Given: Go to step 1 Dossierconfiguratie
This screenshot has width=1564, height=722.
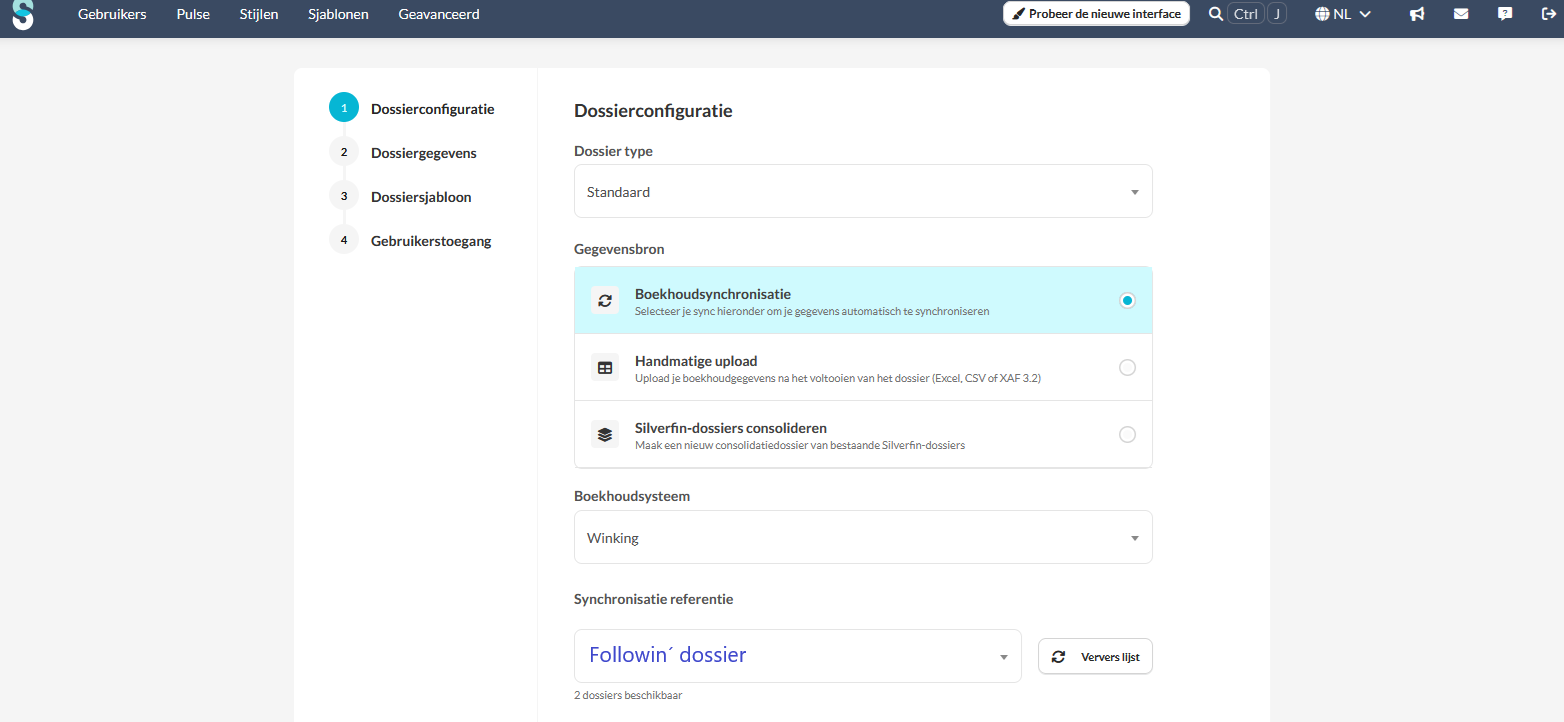Looking at the screenshot, I should [x=412, y=108].
